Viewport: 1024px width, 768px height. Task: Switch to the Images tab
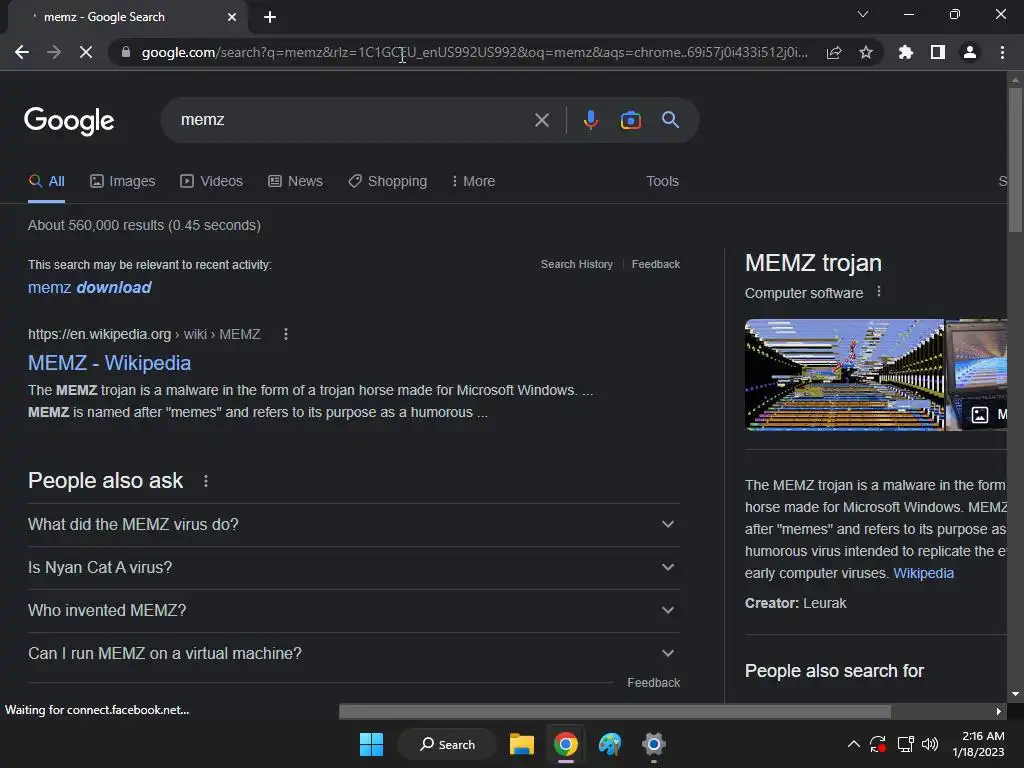coord(123,182)
